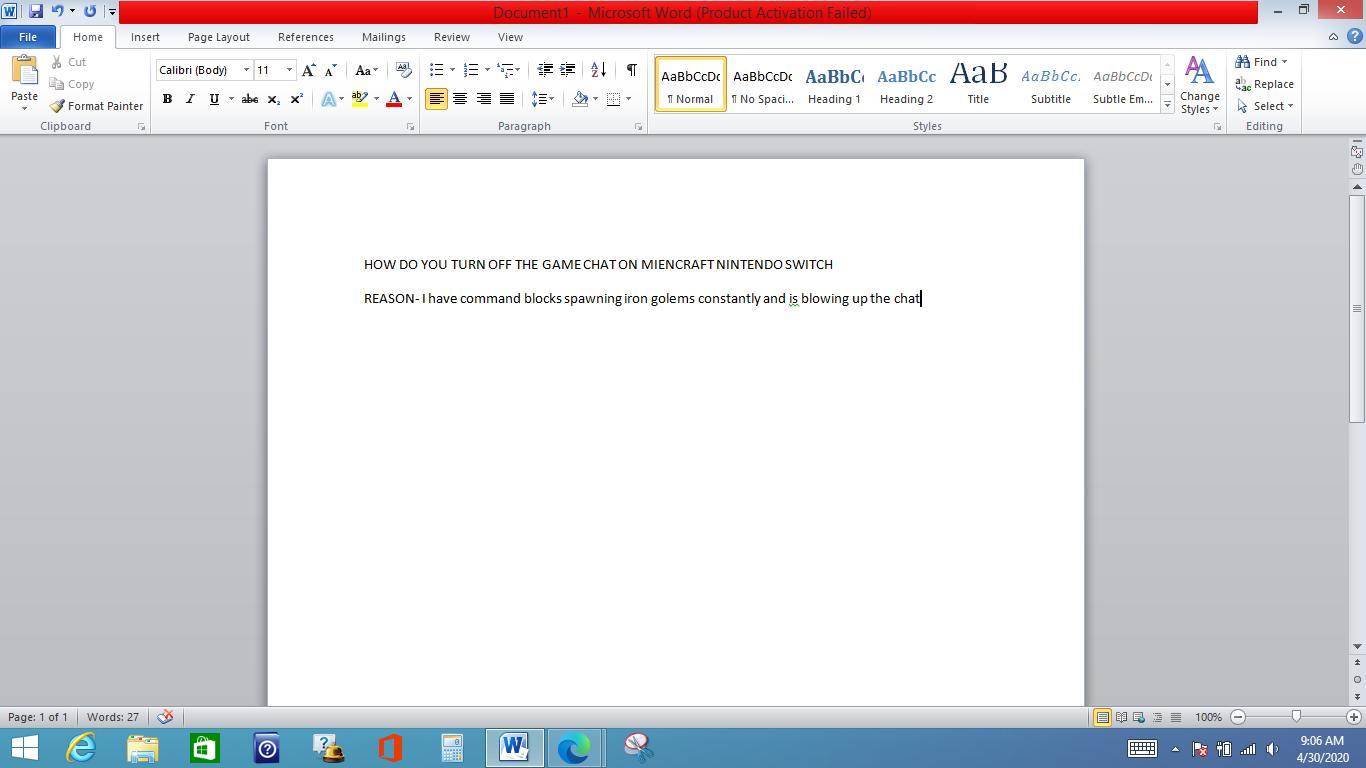
Task: Switch to the References tab
Action: (306, 37)
